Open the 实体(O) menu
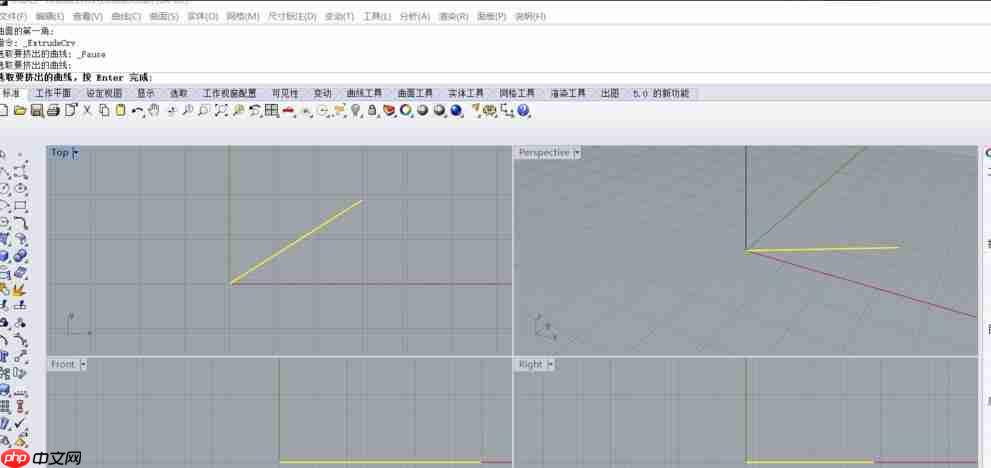This screenshot has width=991, height=468. point(203,16)
